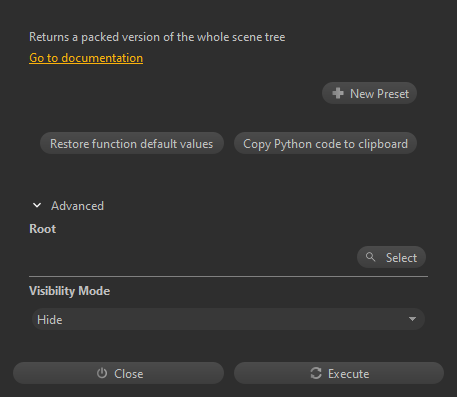Restore function default values
Image resolution: width=457 pixels, height=397 pixels.
pyautogui.click(x=132, y=143)
